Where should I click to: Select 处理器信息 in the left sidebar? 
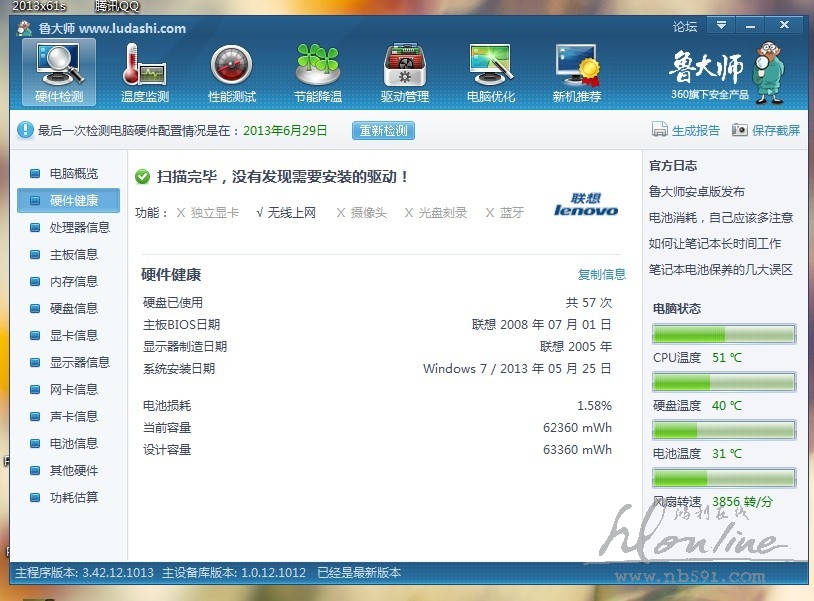[79, 227]
